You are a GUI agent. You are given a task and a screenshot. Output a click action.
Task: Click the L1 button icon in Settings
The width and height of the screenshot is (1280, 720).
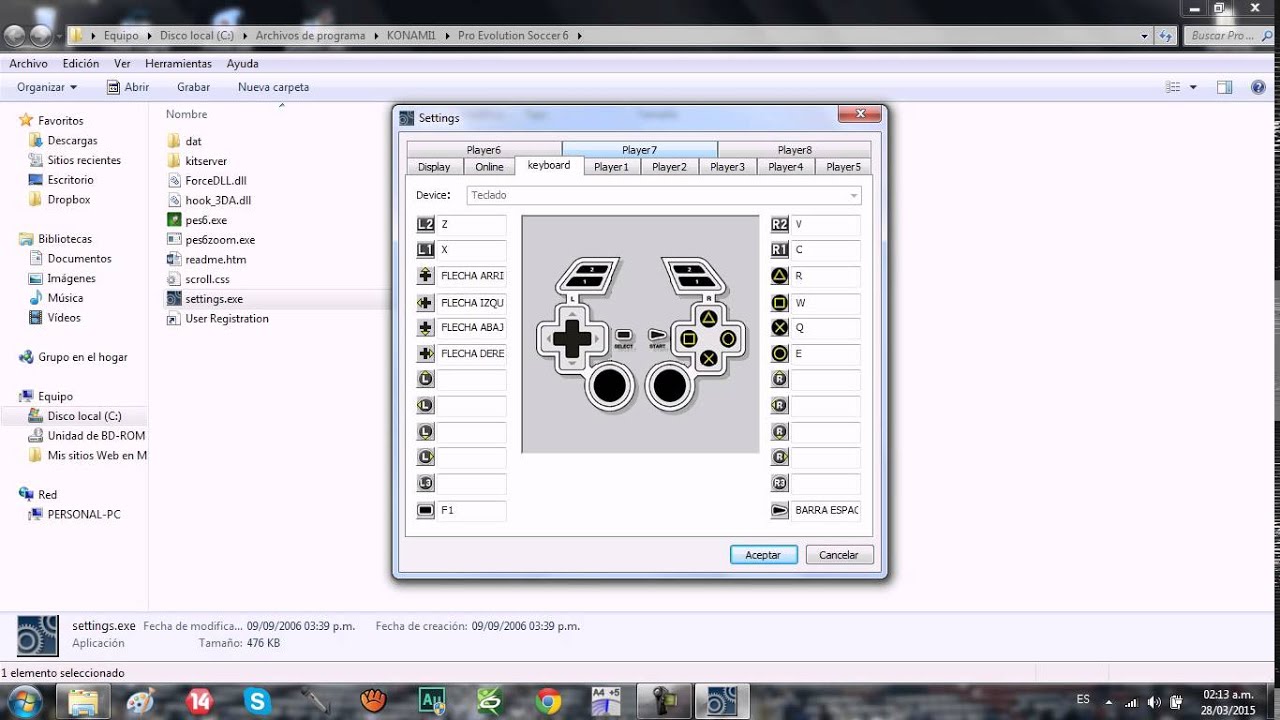pyautogui.click(x=425, y=250)
